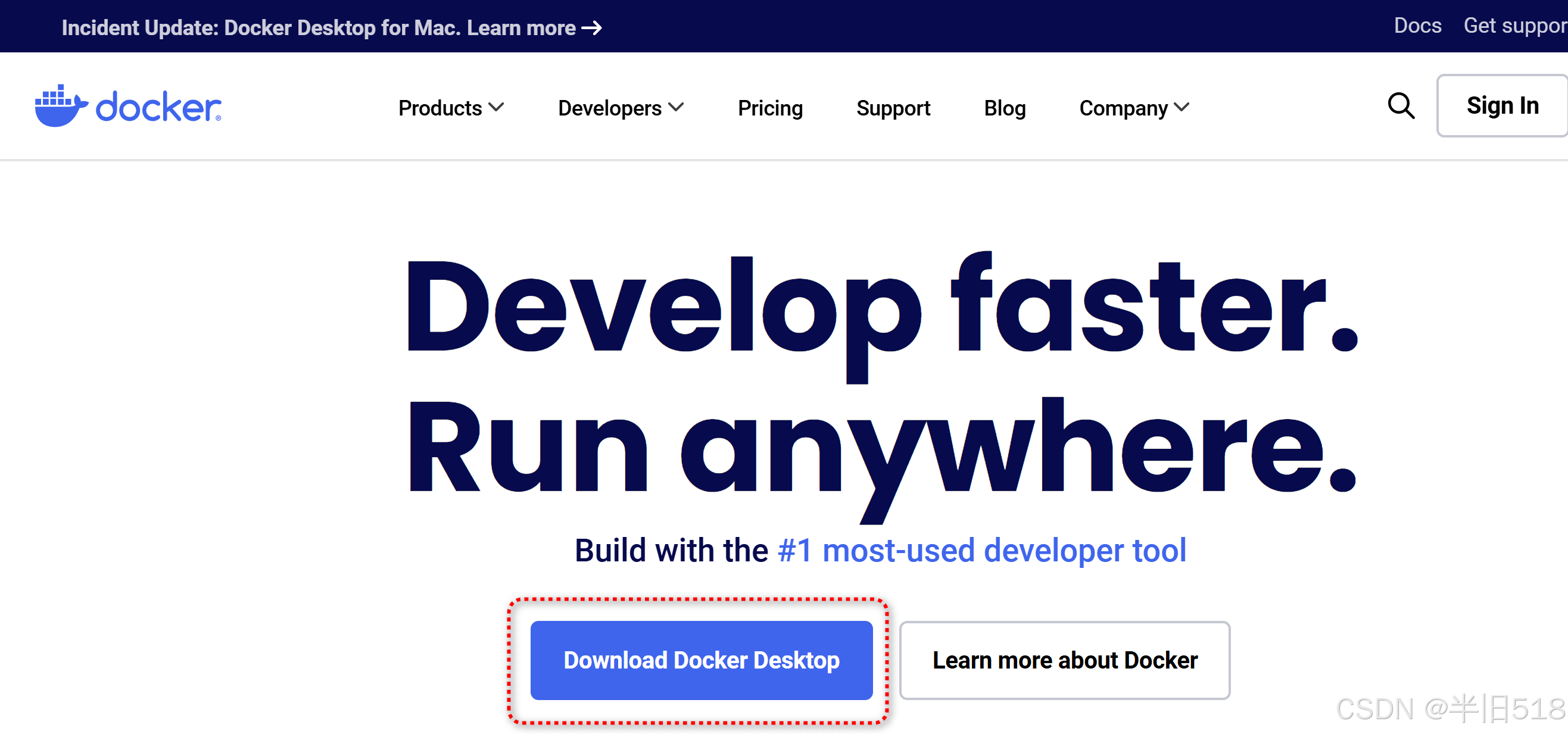This screenshot has height=734, width=1568.
Task: Open the Incident Update announcement link
Action: pos(332,27)
